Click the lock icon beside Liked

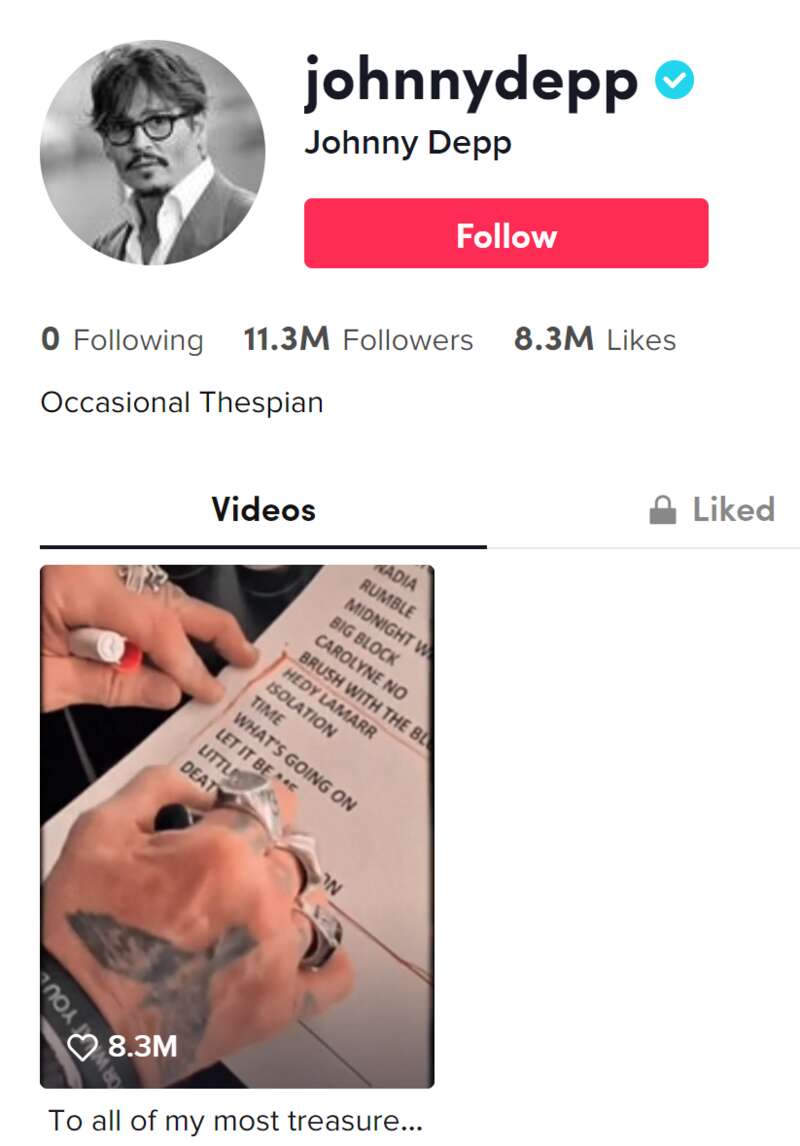(x=663, y=510)
